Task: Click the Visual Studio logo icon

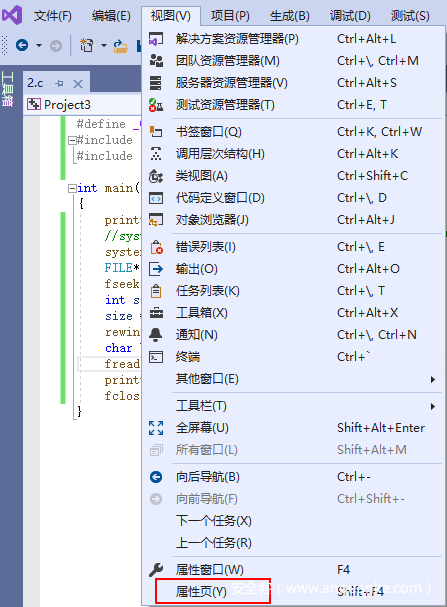Action: tap(12, 15)
